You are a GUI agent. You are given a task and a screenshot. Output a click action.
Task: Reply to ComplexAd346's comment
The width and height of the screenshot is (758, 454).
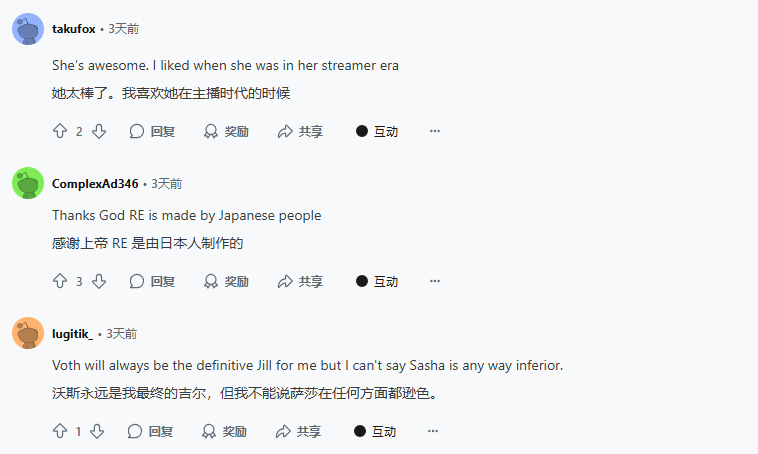click(152, 281)
